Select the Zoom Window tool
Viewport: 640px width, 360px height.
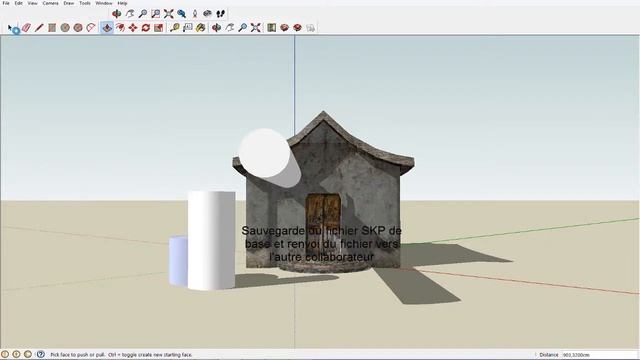(156, 14)
